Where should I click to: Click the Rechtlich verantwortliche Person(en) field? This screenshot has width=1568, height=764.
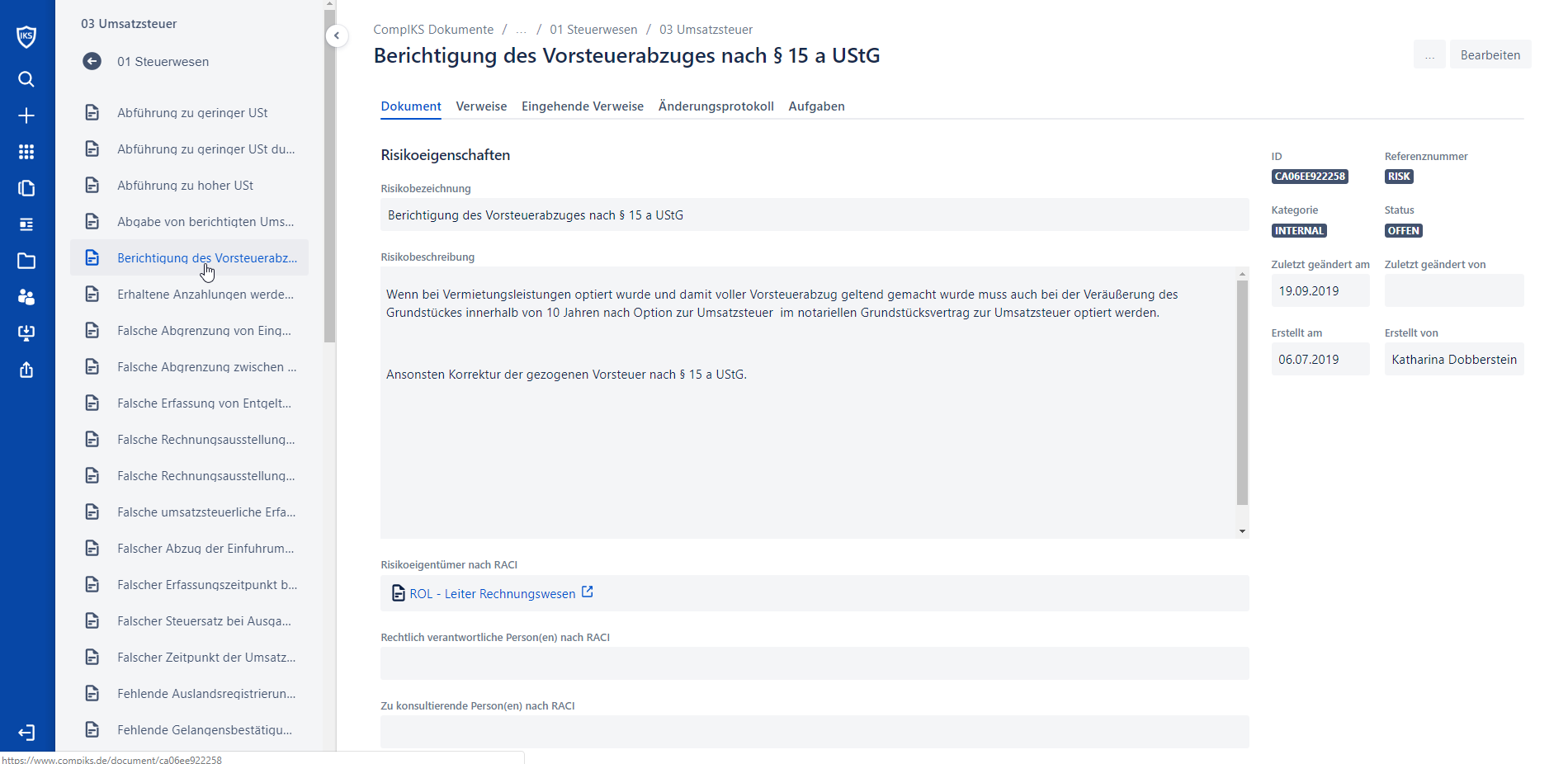point(815,663)
